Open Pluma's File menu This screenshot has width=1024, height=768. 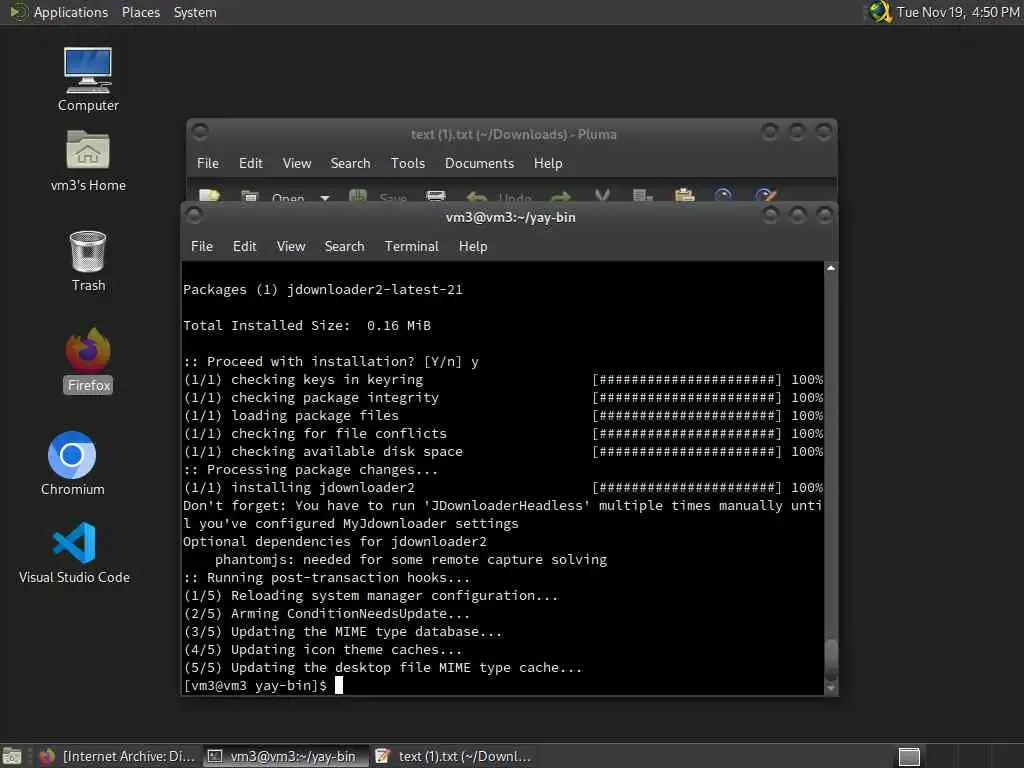[x=208, y=163]
